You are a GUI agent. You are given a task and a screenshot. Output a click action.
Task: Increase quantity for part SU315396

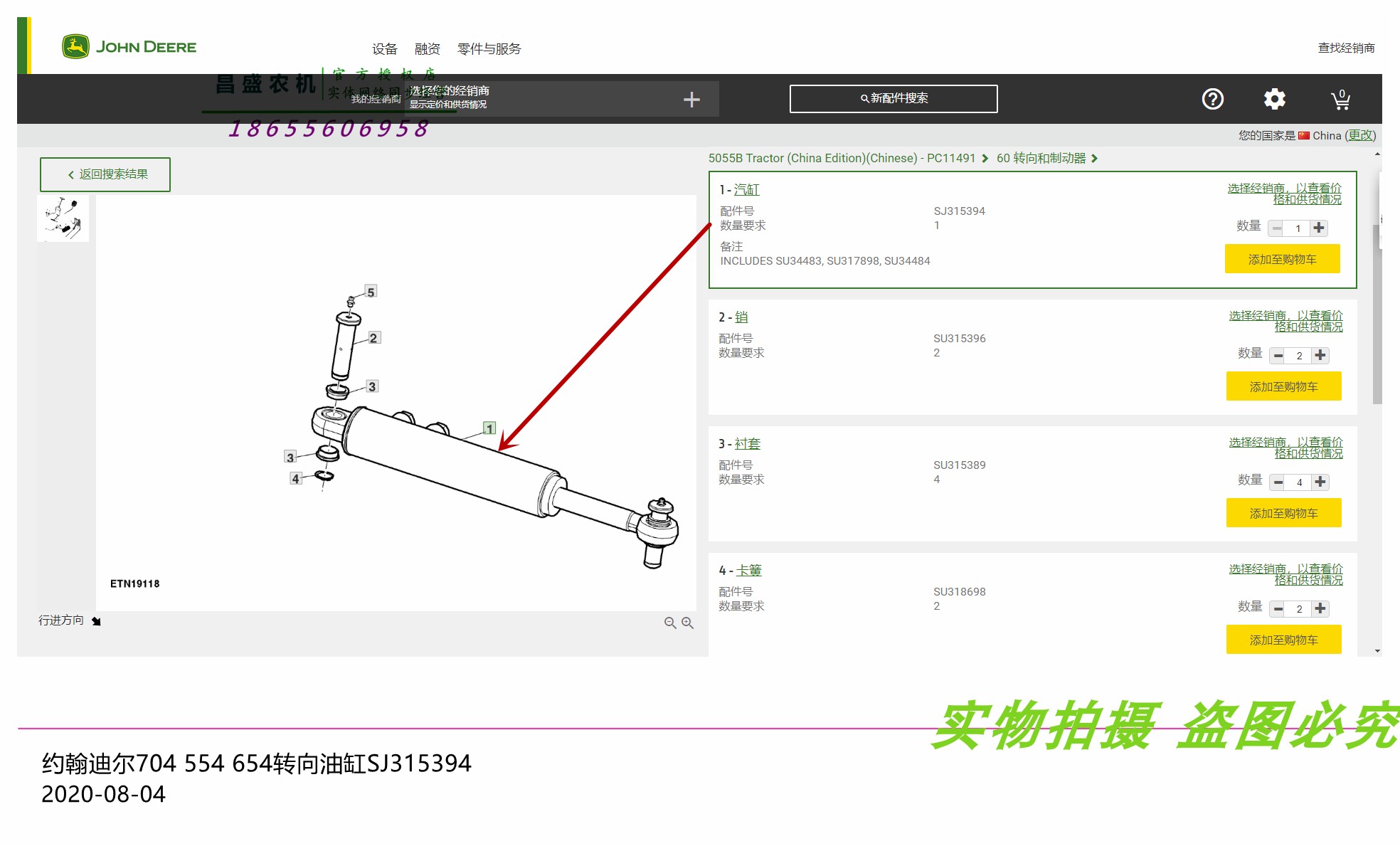[1320, 355]
